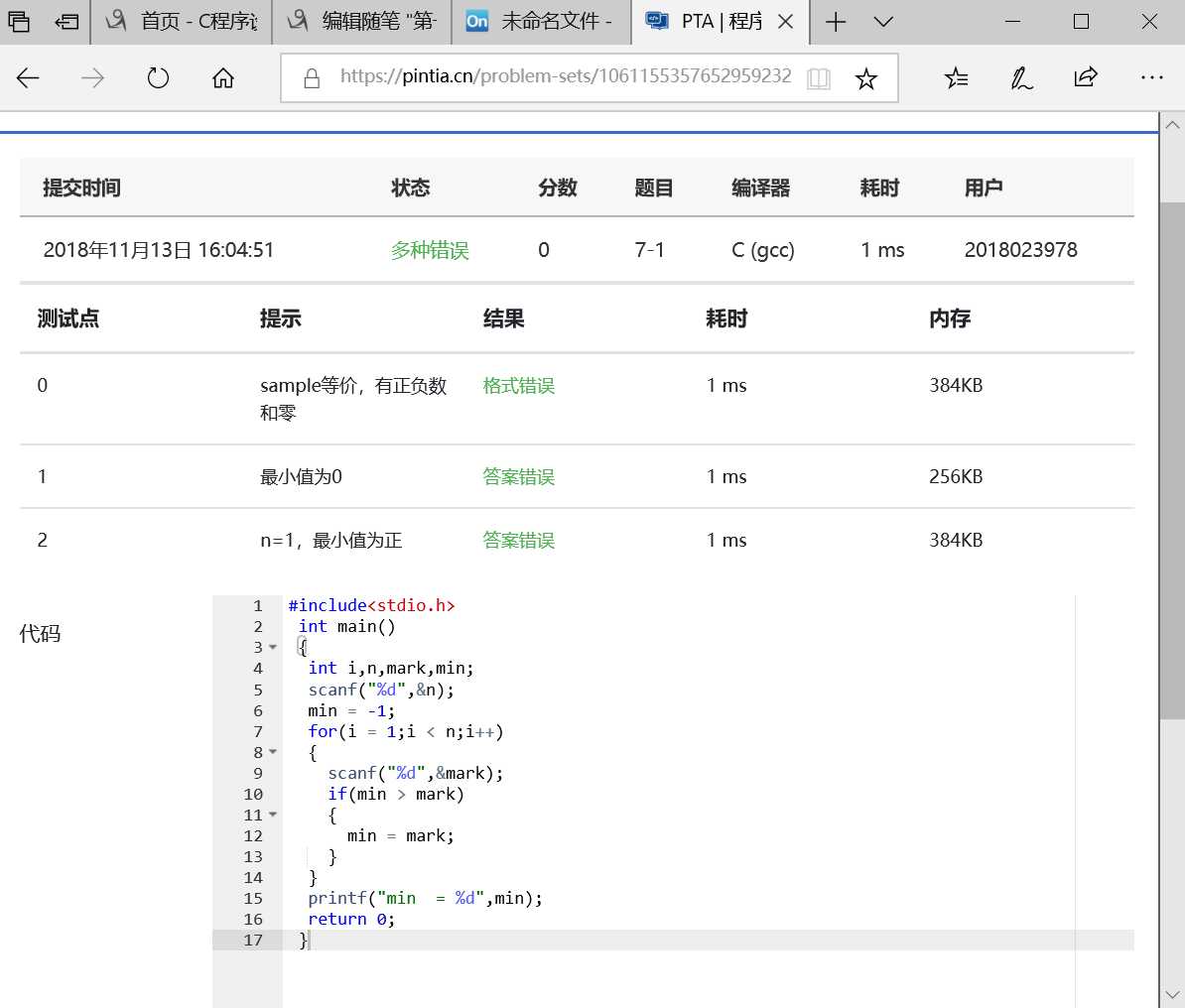Click the 256KB memory value

956,477
